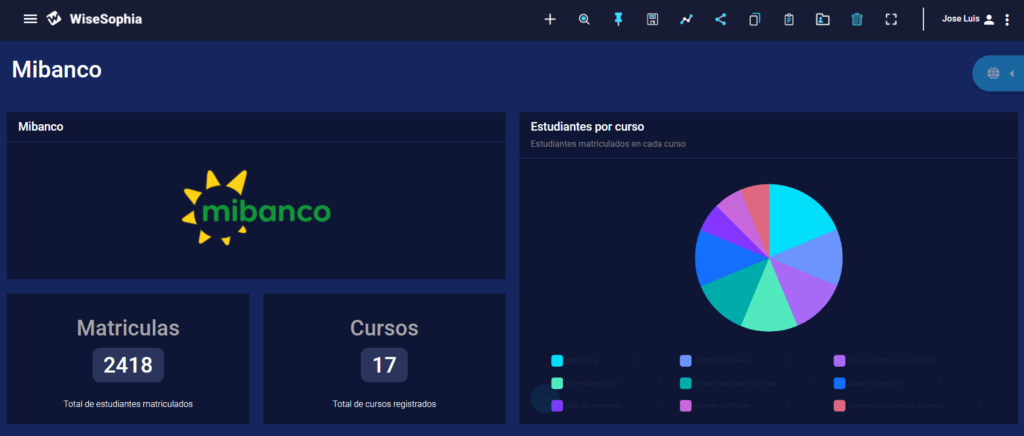Viewport: 1024px width, 436px height.
Task: Click the Jose Luis user name
Action: 961,19
